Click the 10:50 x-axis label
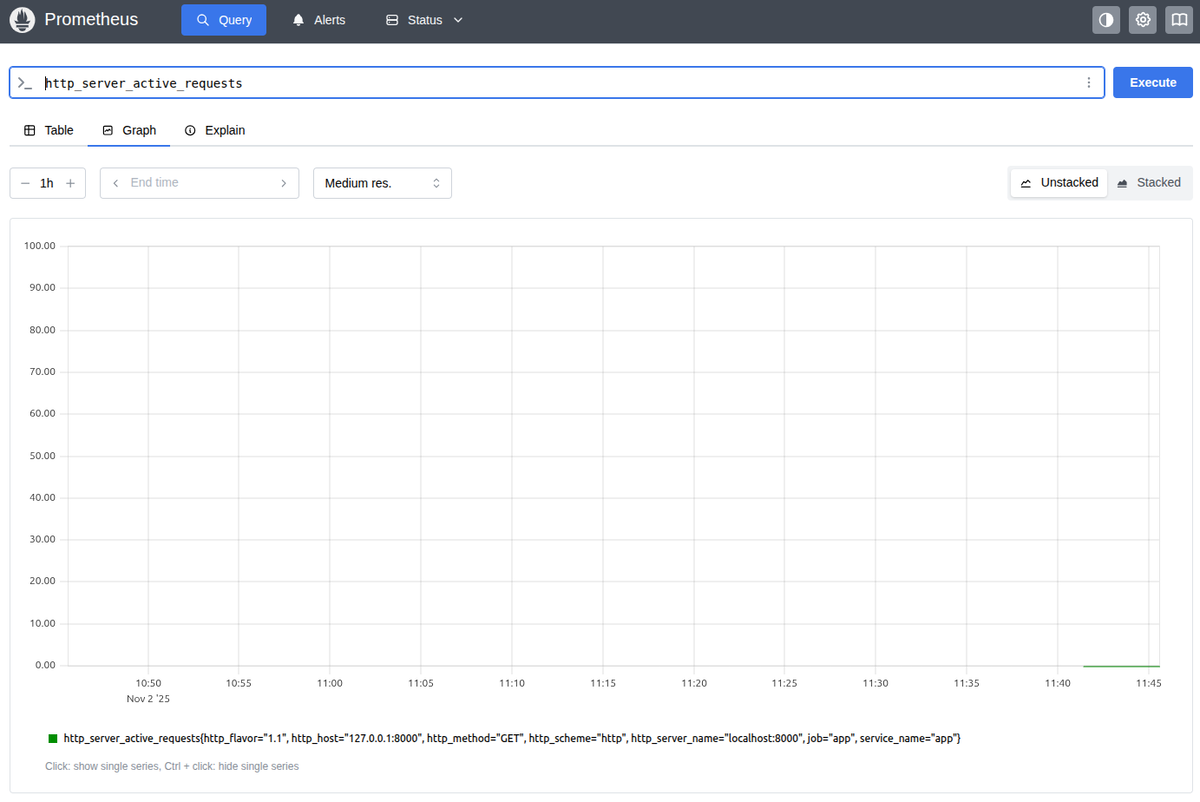The width and height of the screenshot is (1200, 802). click(148, 683)
